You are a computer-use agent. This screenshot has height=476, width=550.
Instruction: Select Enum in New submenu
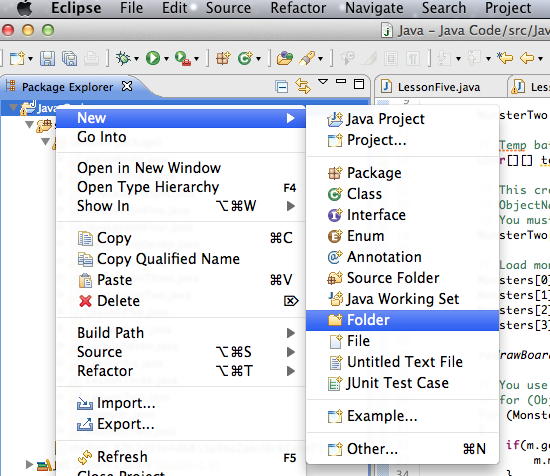[402, 236]
